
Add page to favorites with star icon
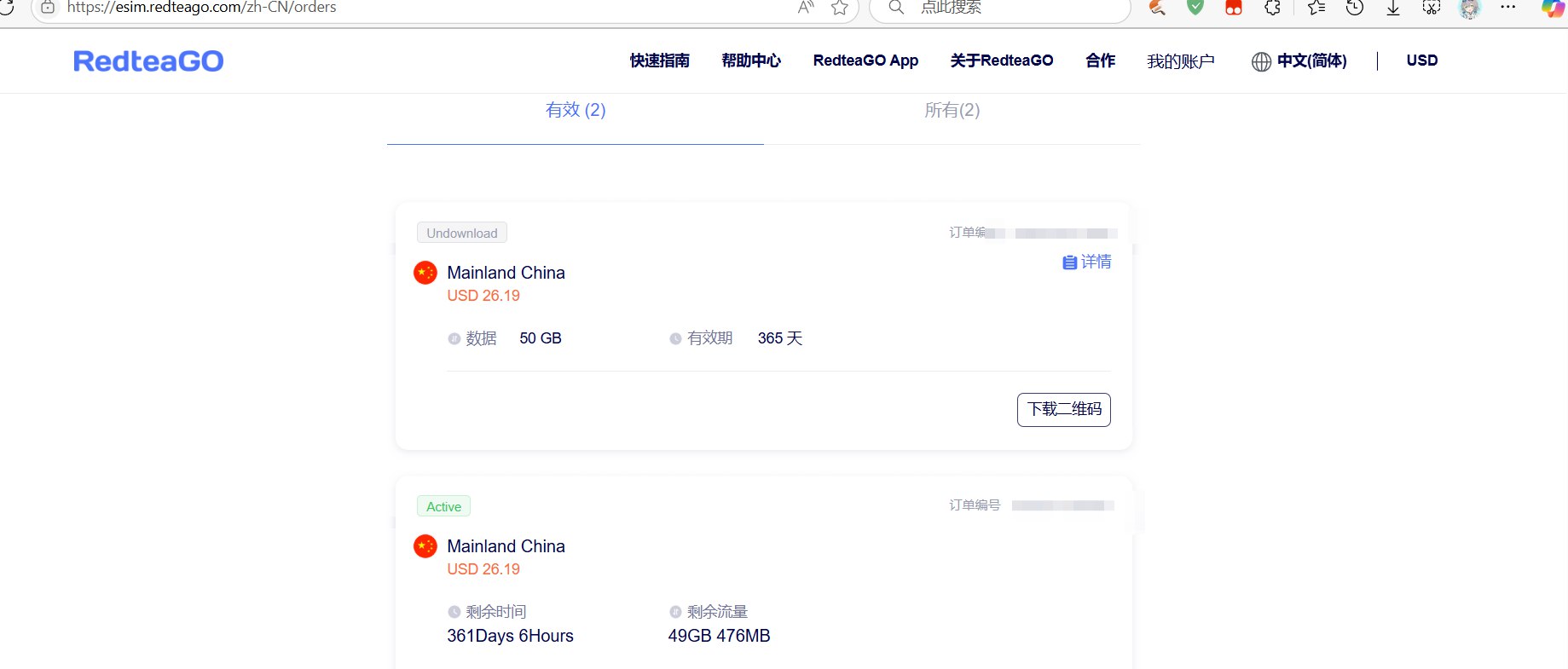840,8
